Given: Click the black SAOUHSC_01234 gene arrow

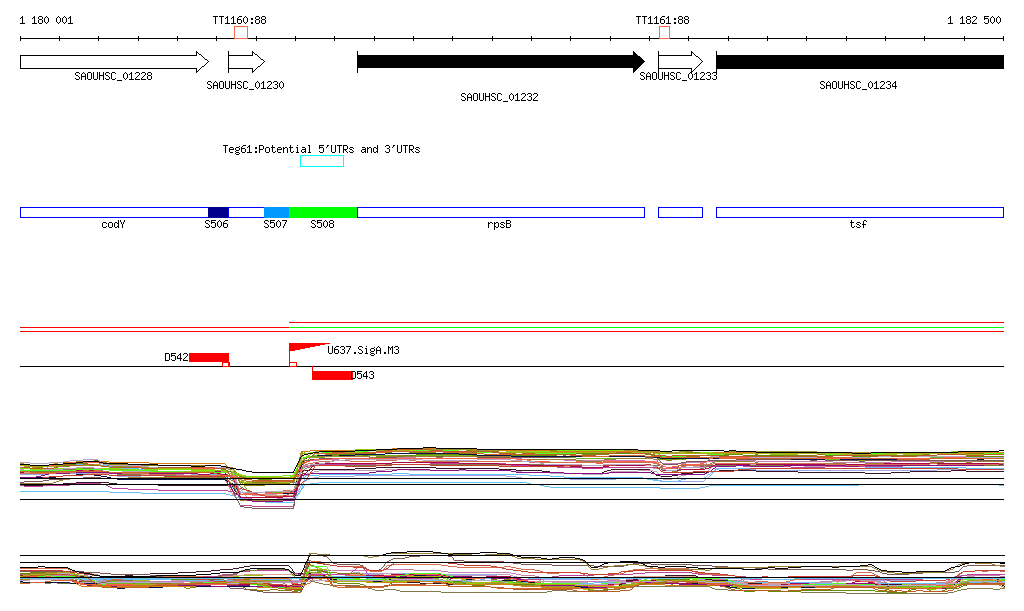Looking at the screenshot, I should tap(859, 62).
